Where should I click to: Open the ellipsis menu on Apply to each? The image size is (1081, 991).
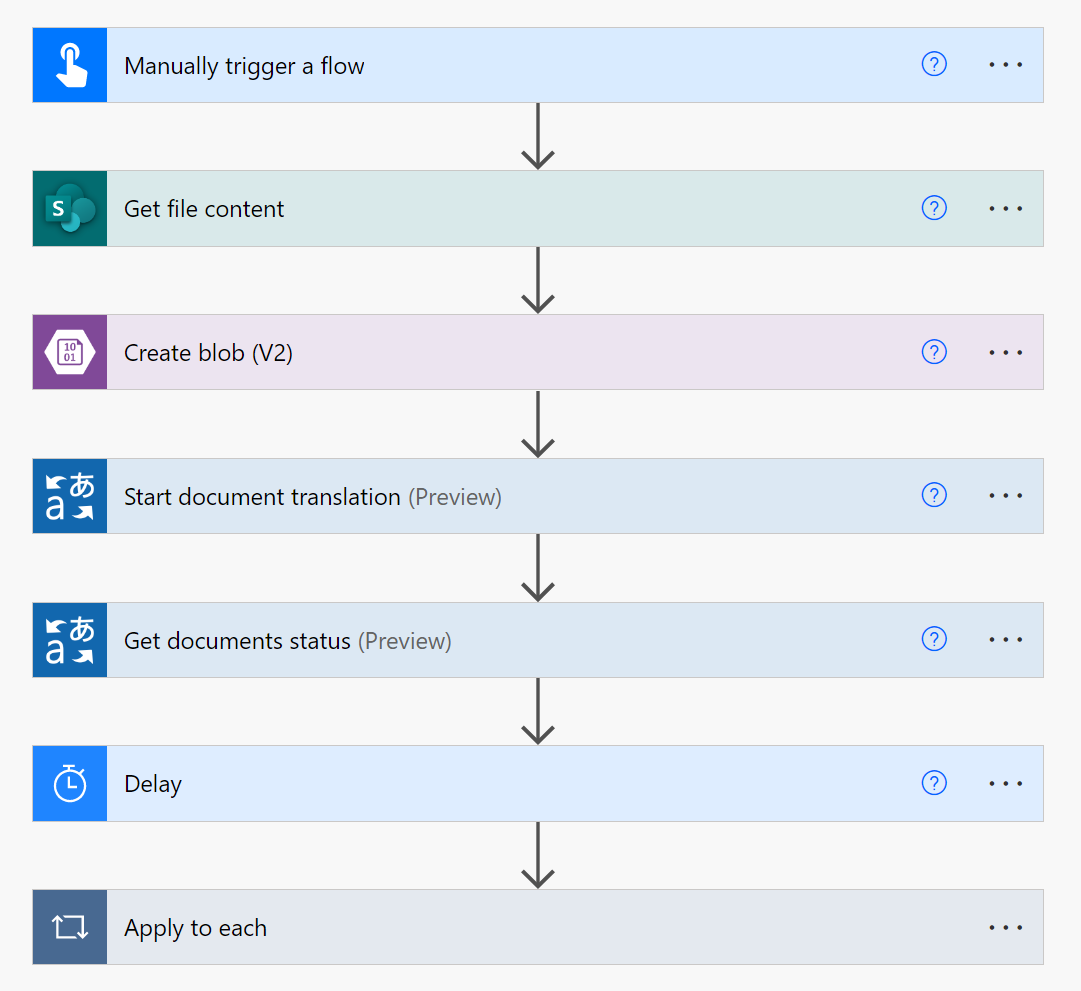(1005, 927)
